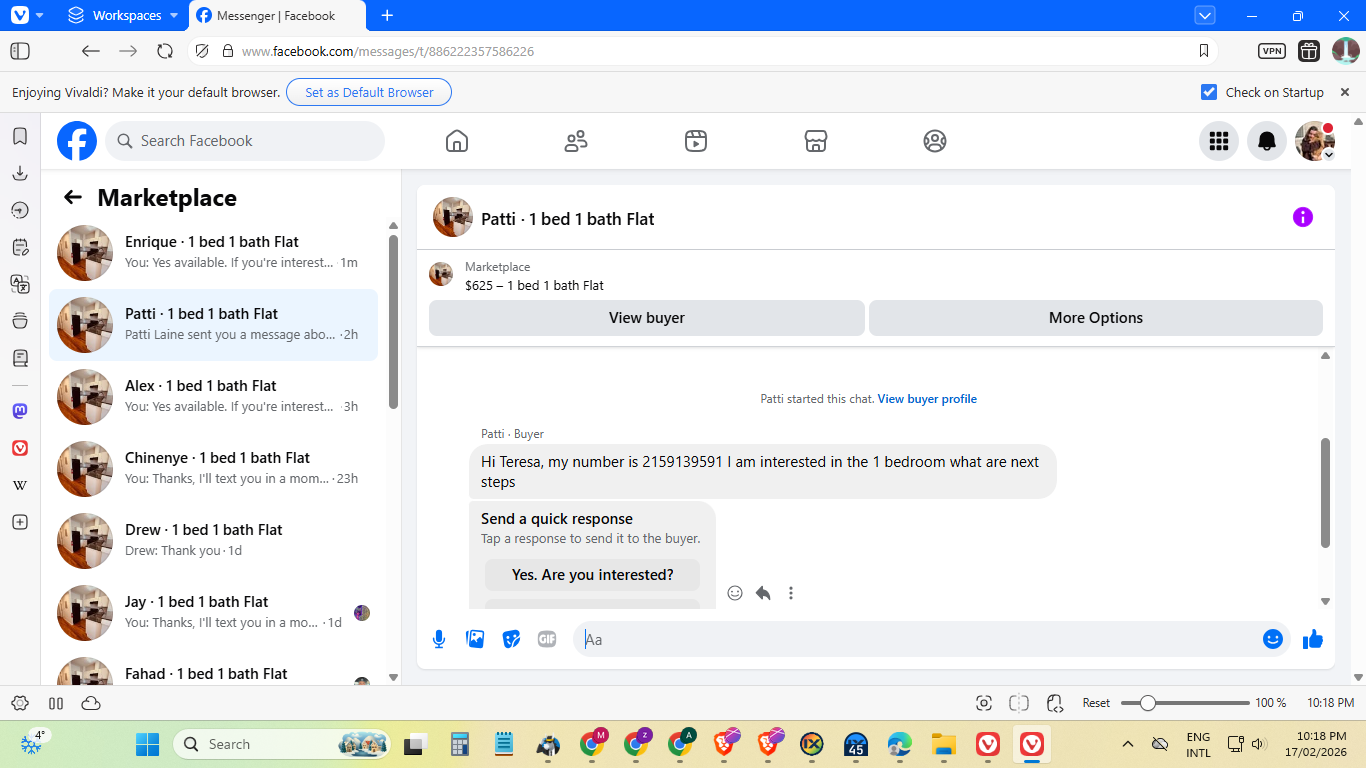Screen dimensions: 1366x768
Task: Open Drew 1 bed 1 bath chat
Action: 213,541
